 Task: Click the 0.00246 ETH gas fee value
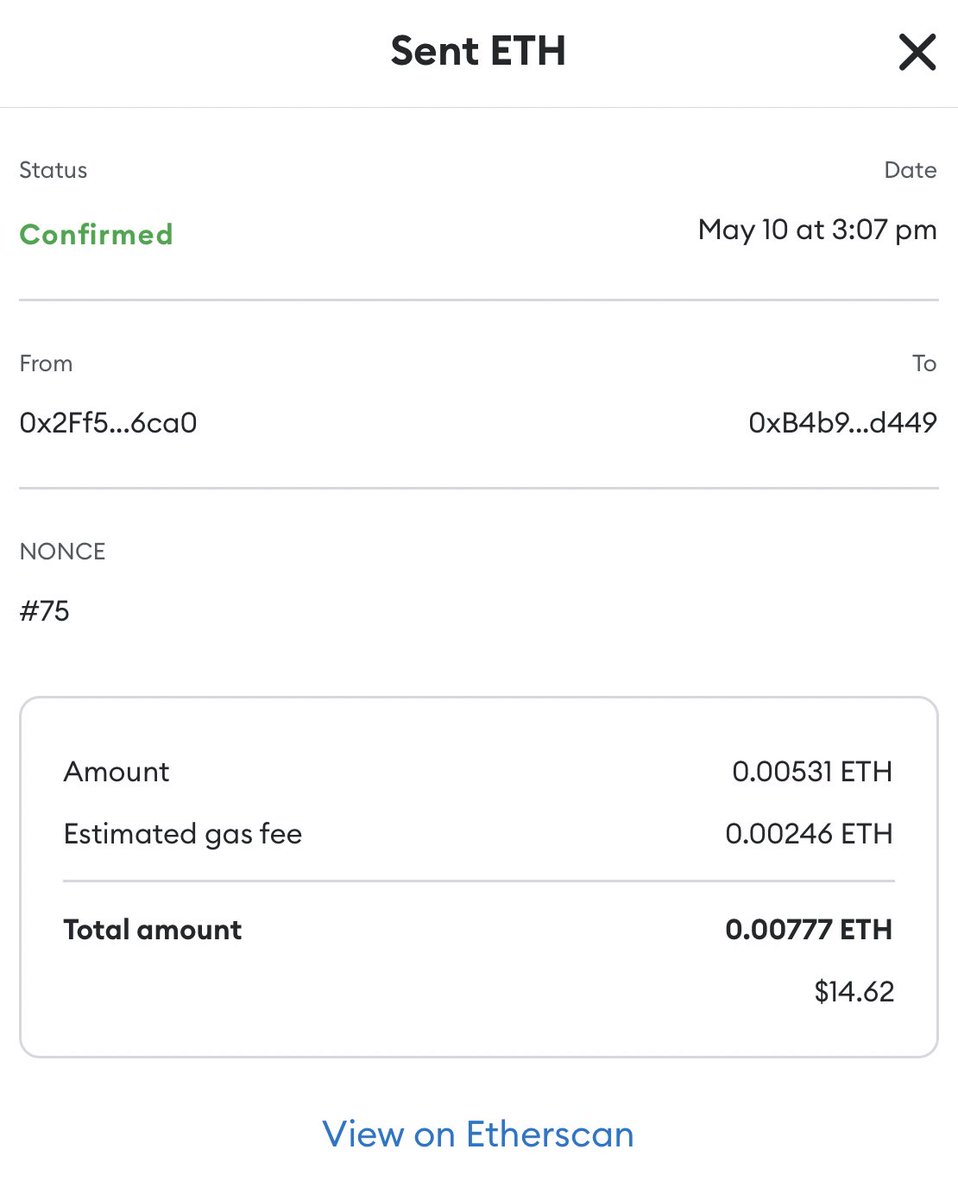[809, 834]
